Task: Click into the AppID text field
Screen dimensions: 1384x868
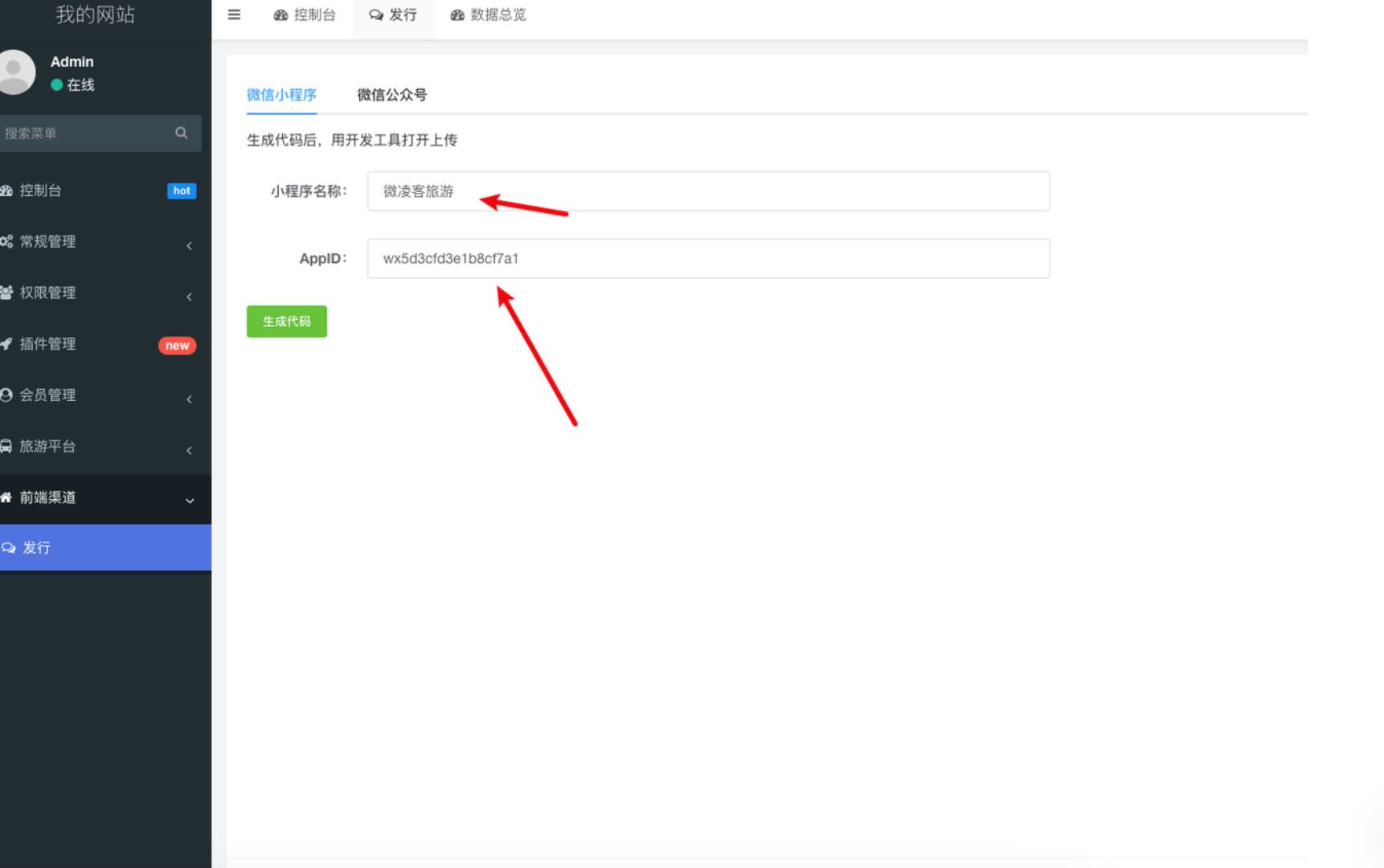Action: click(707, 259)
